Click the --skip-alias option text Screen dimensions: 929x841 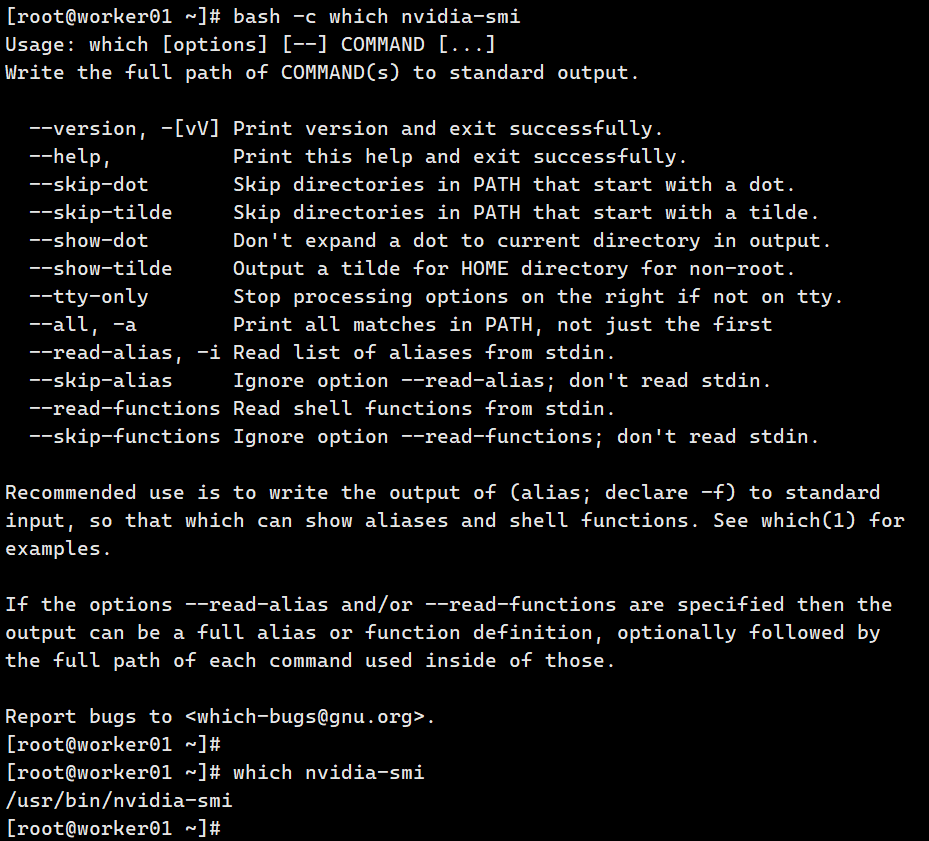[x=101, y=380]
